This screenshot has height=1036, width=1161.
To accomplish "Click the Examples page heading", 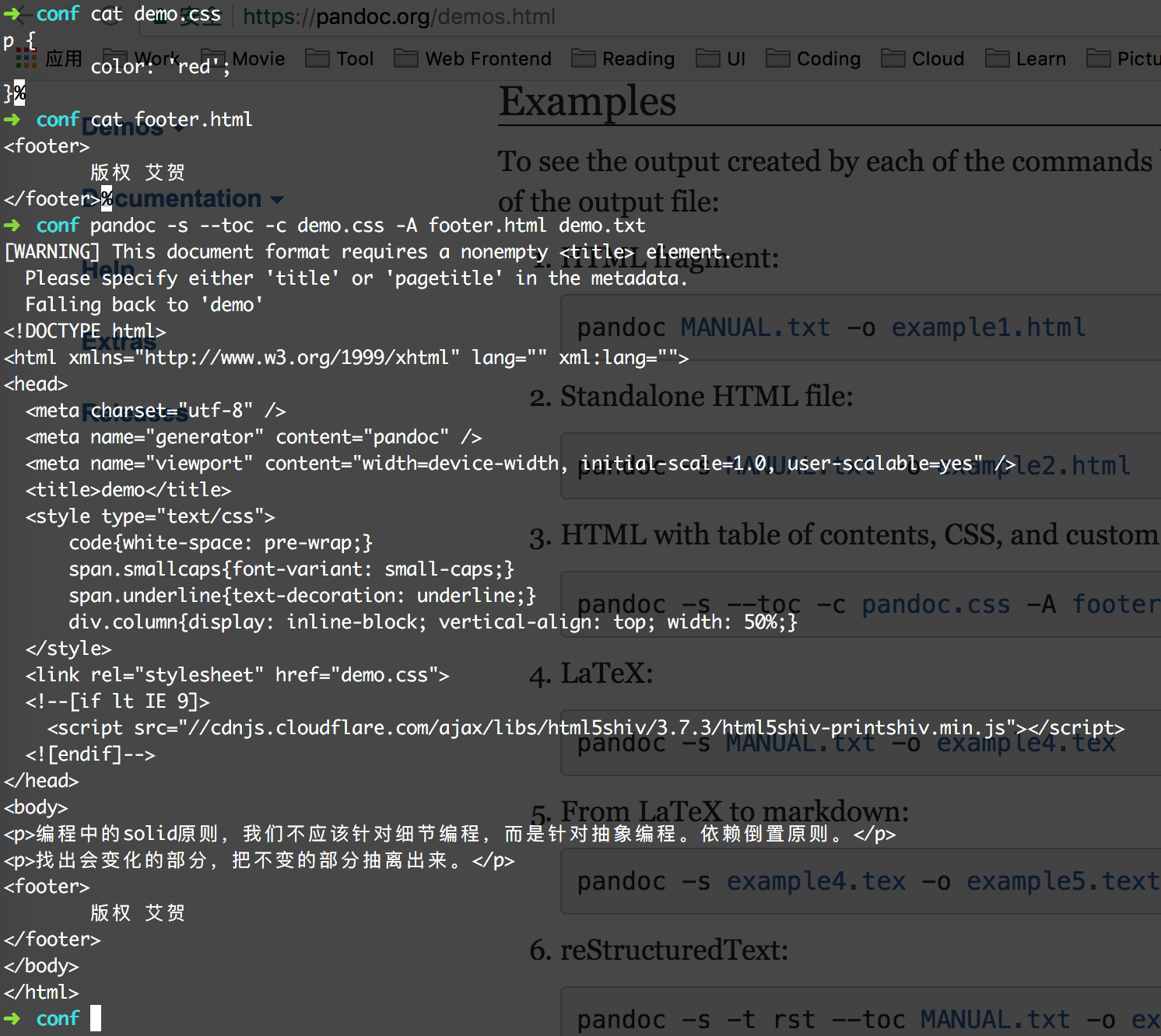I will 588,102.
